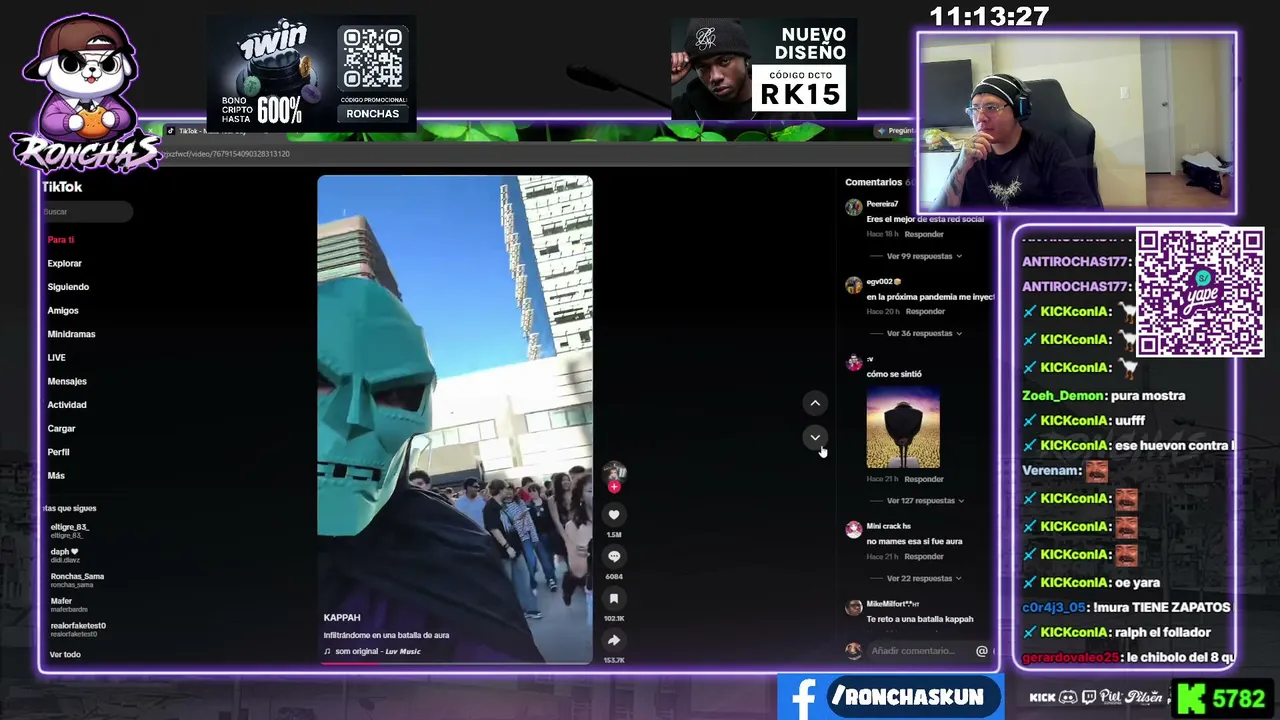The image size is (1280, 720).
Task: Click the username Peereira7 in comments
Action: (882, 204)
